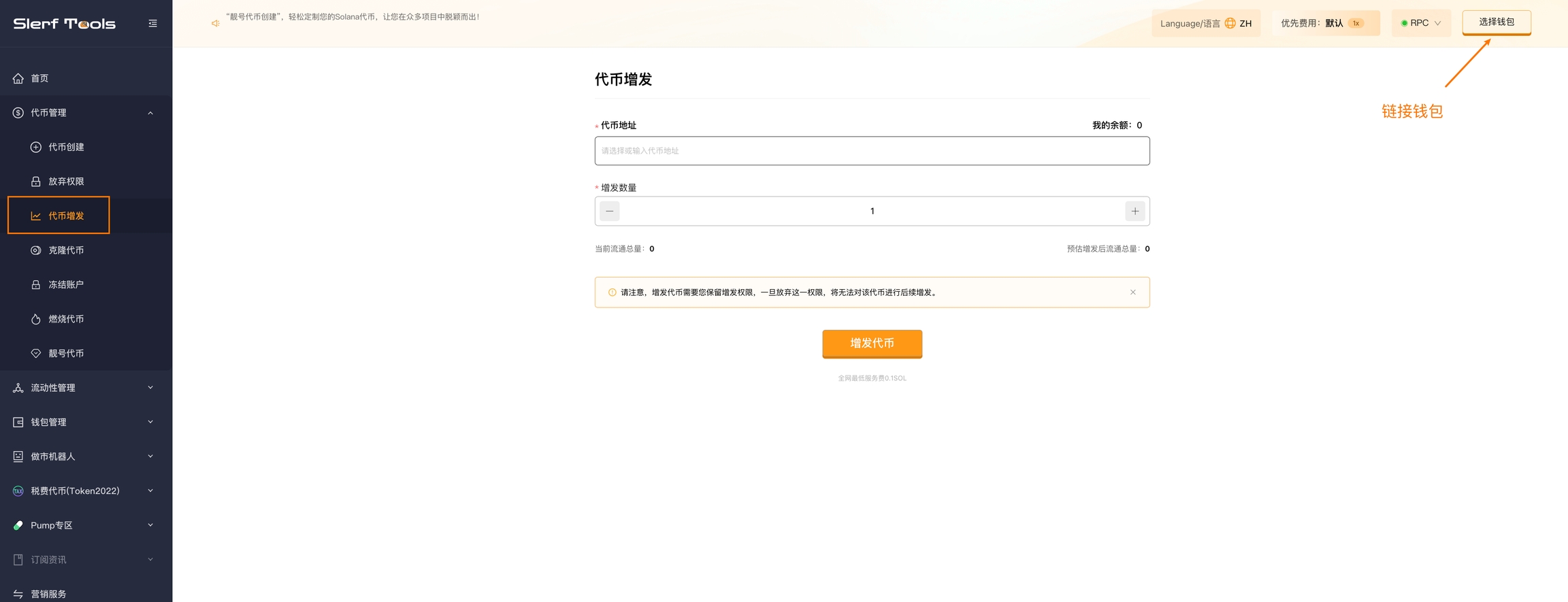The image size is (1568, 602).
Task: Collapse the sidebar with the menu fold icon
Action: click(152, 23)
